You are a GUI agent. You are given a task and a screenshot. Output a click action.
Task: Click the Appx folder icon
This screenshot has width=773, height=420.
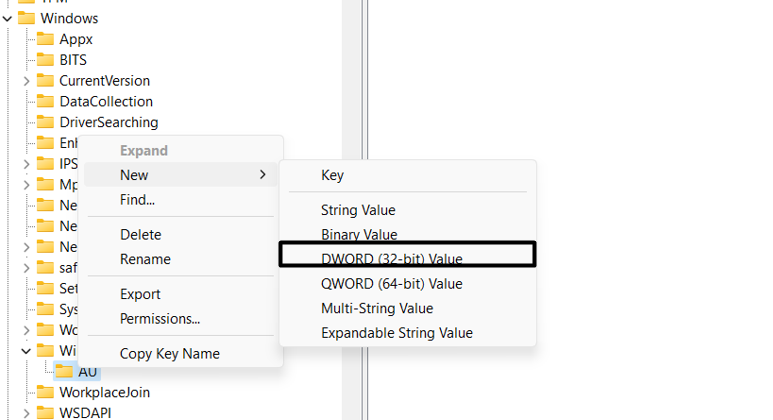(x=44, y=39)
